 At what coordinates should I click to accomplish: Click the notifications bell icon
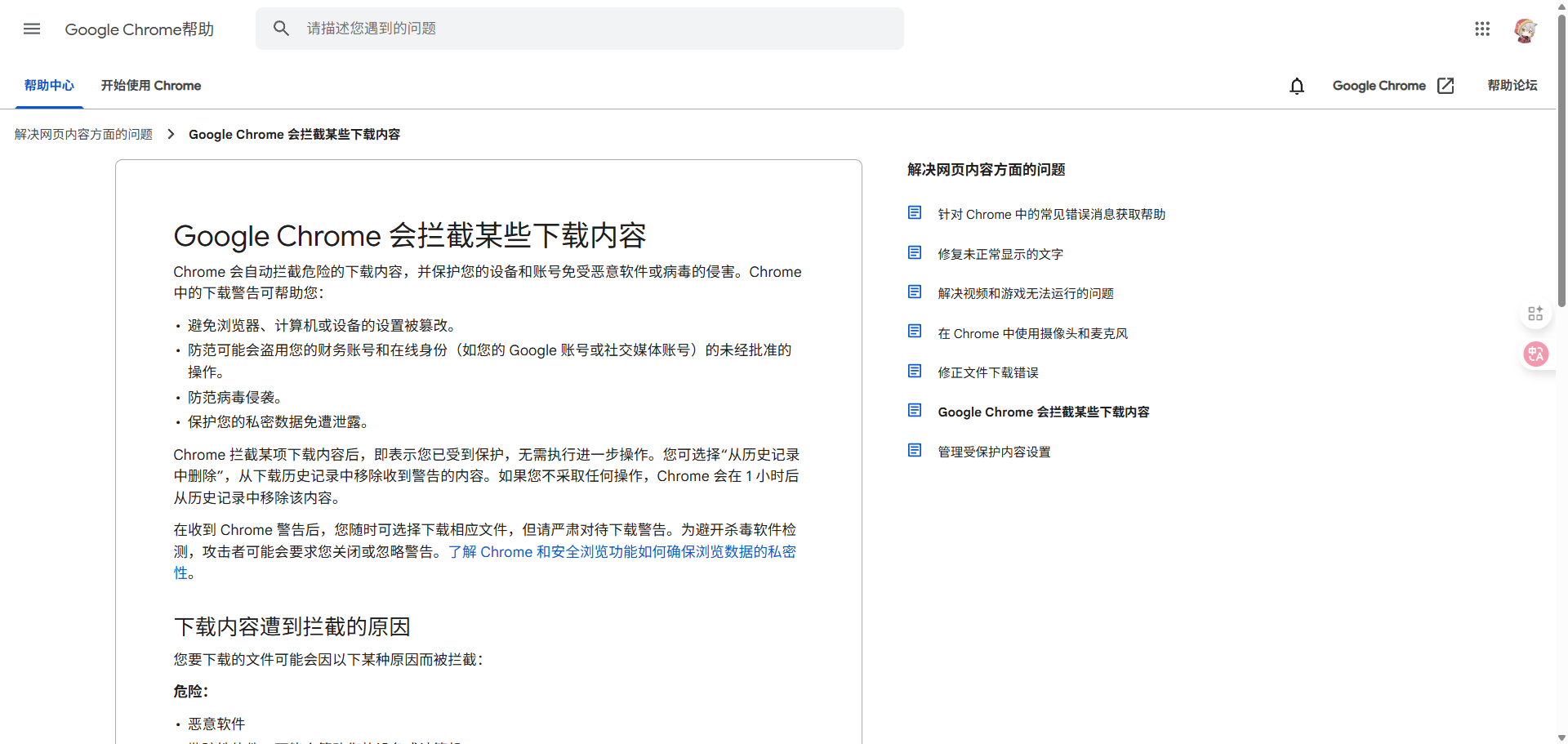coord(1297,86)
